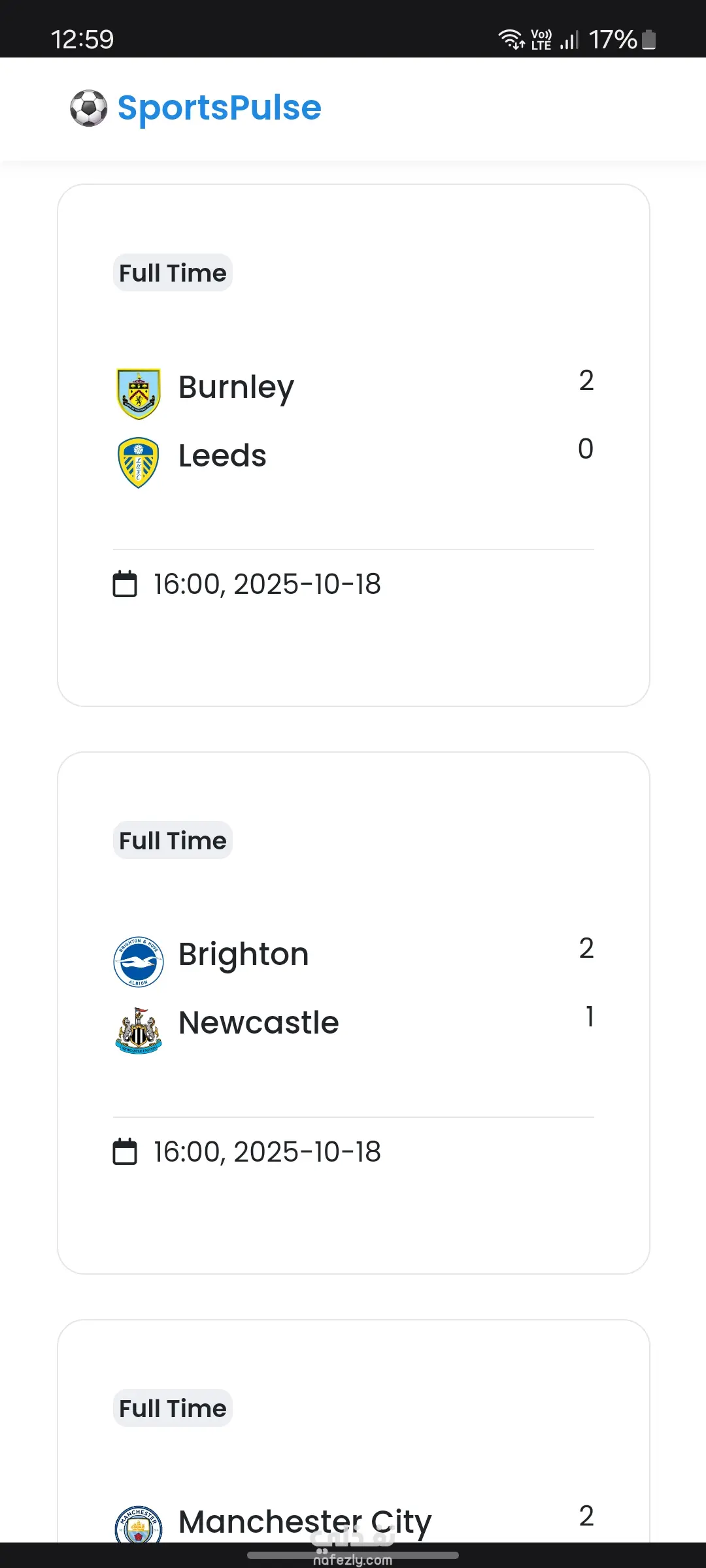Select the Burnley team name
Image resolution: width=706 pixels, height=1568 pixels.
[236, 387]
